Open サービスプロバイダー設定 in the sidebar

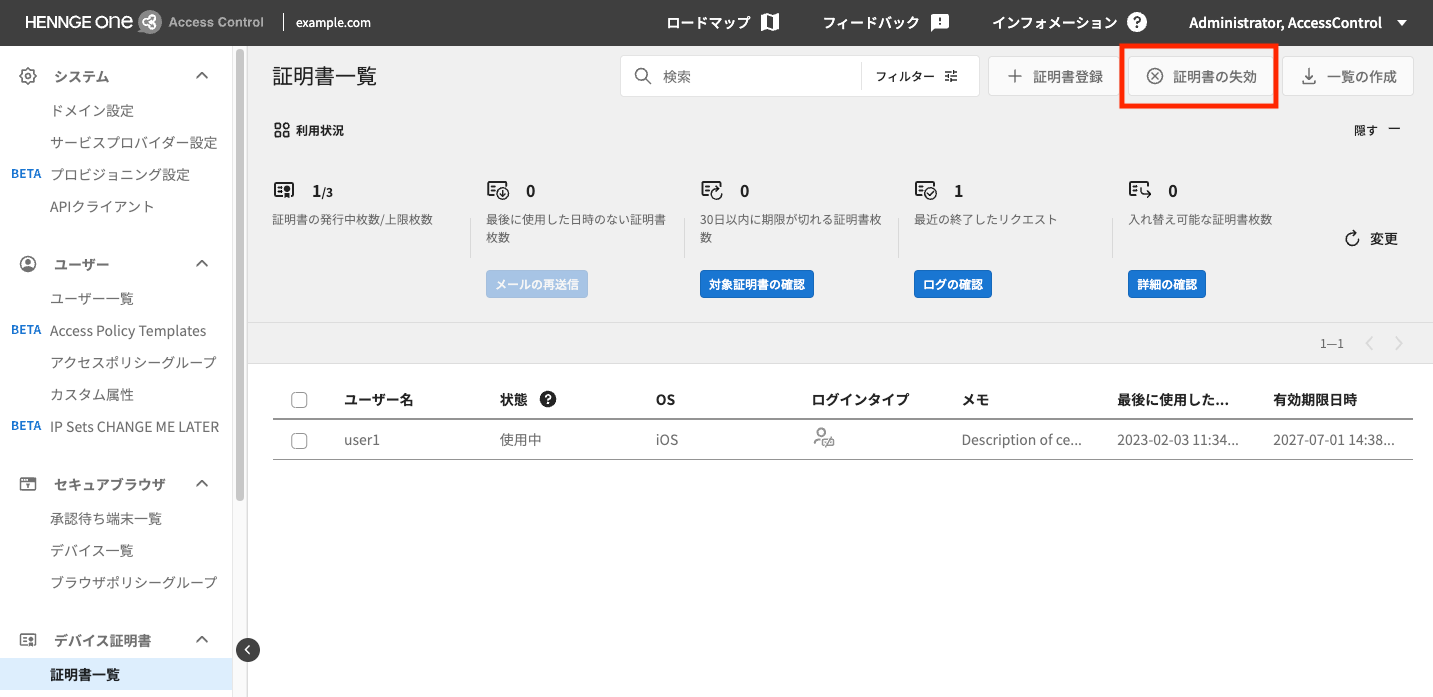pyautogui.click(x=134, y=143)
